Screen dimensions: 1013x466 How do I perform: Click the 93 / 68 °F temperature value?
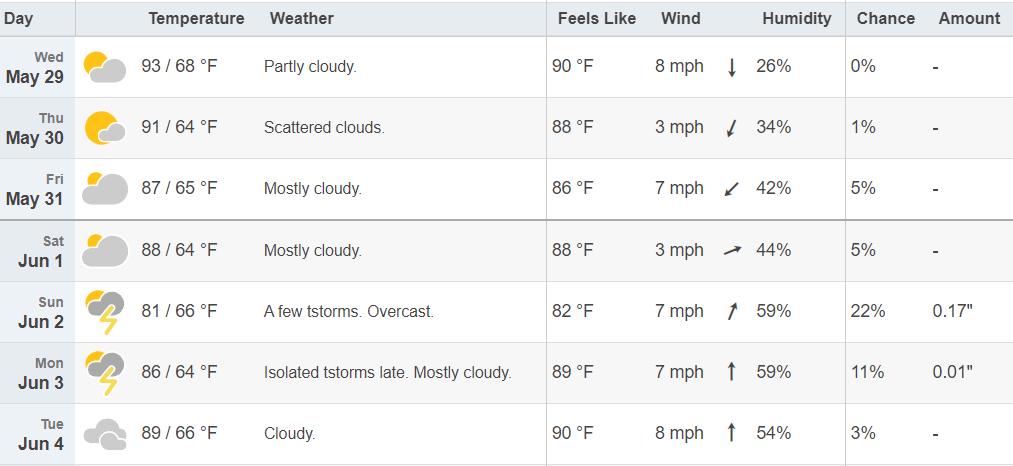[x=180, y=67]
